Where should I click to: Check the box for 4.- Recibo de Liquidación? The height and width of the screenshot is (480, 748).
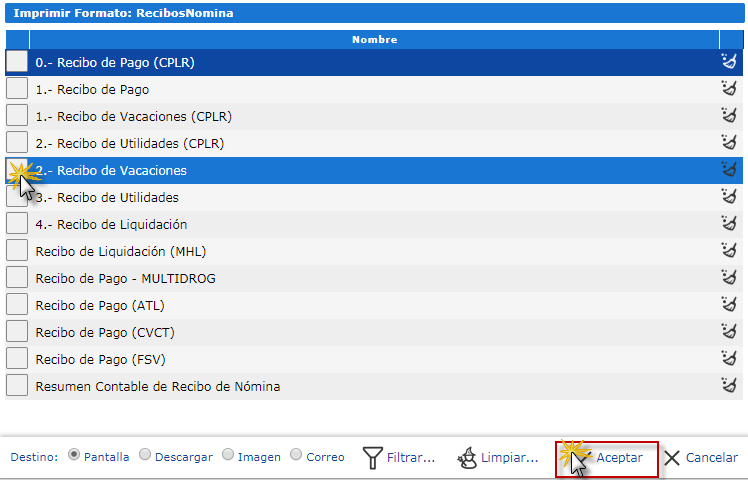17,223
